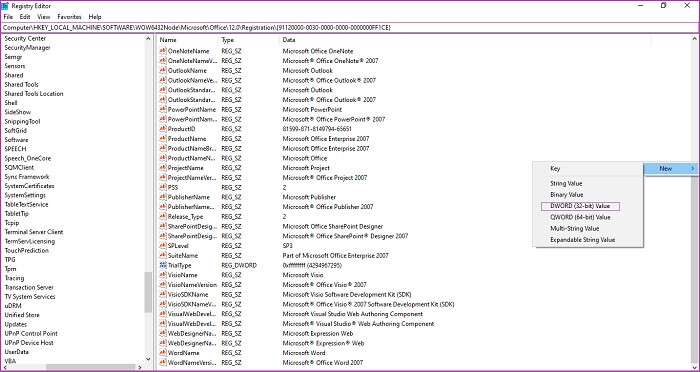Click the icon beside the OutlookNameVe... entry
This screenshot has height=372, width=700.
pos(163,80)
